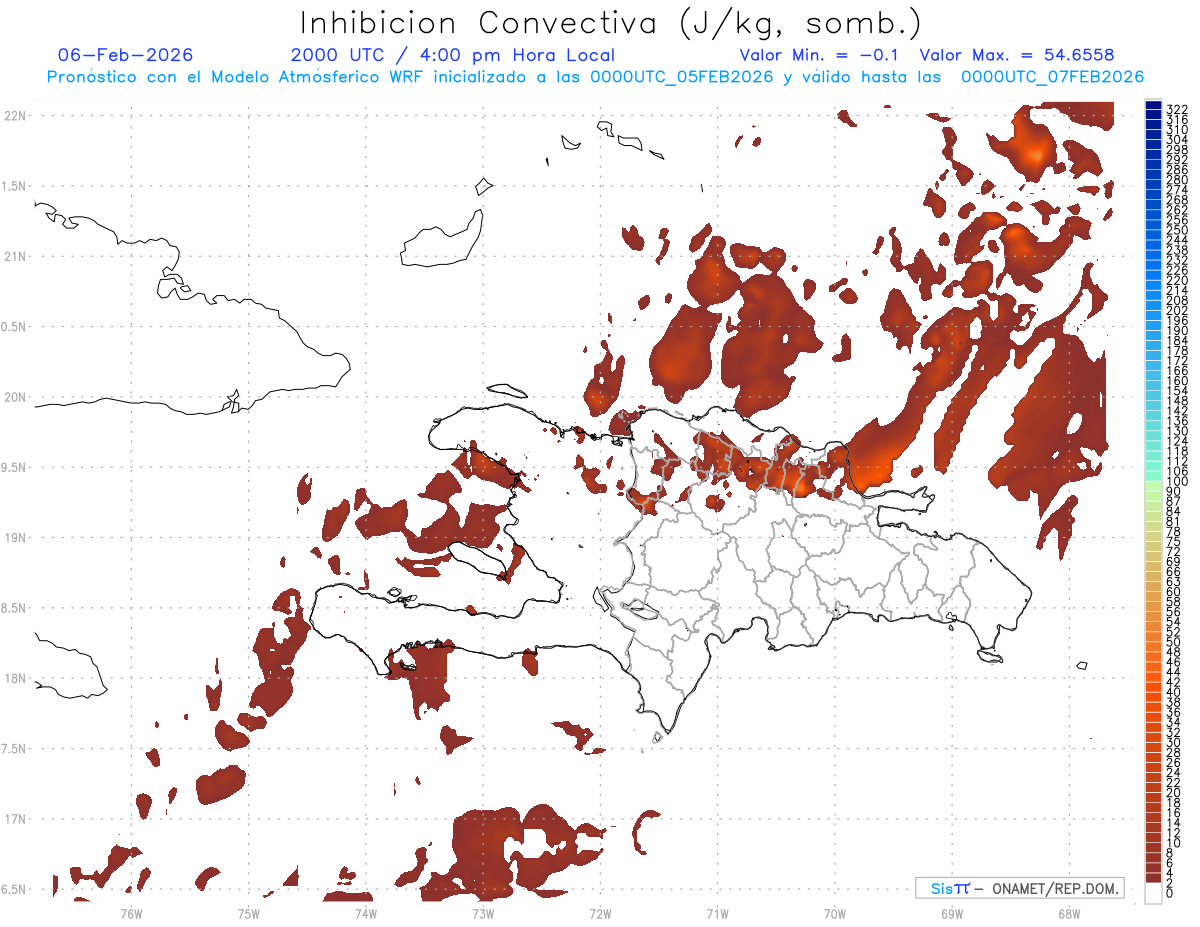Click "2000 UTC / 4:00 pm Hora Local"
This screenshot has height=927, width=1200.
pyautogui.click(x=453, y=55)
